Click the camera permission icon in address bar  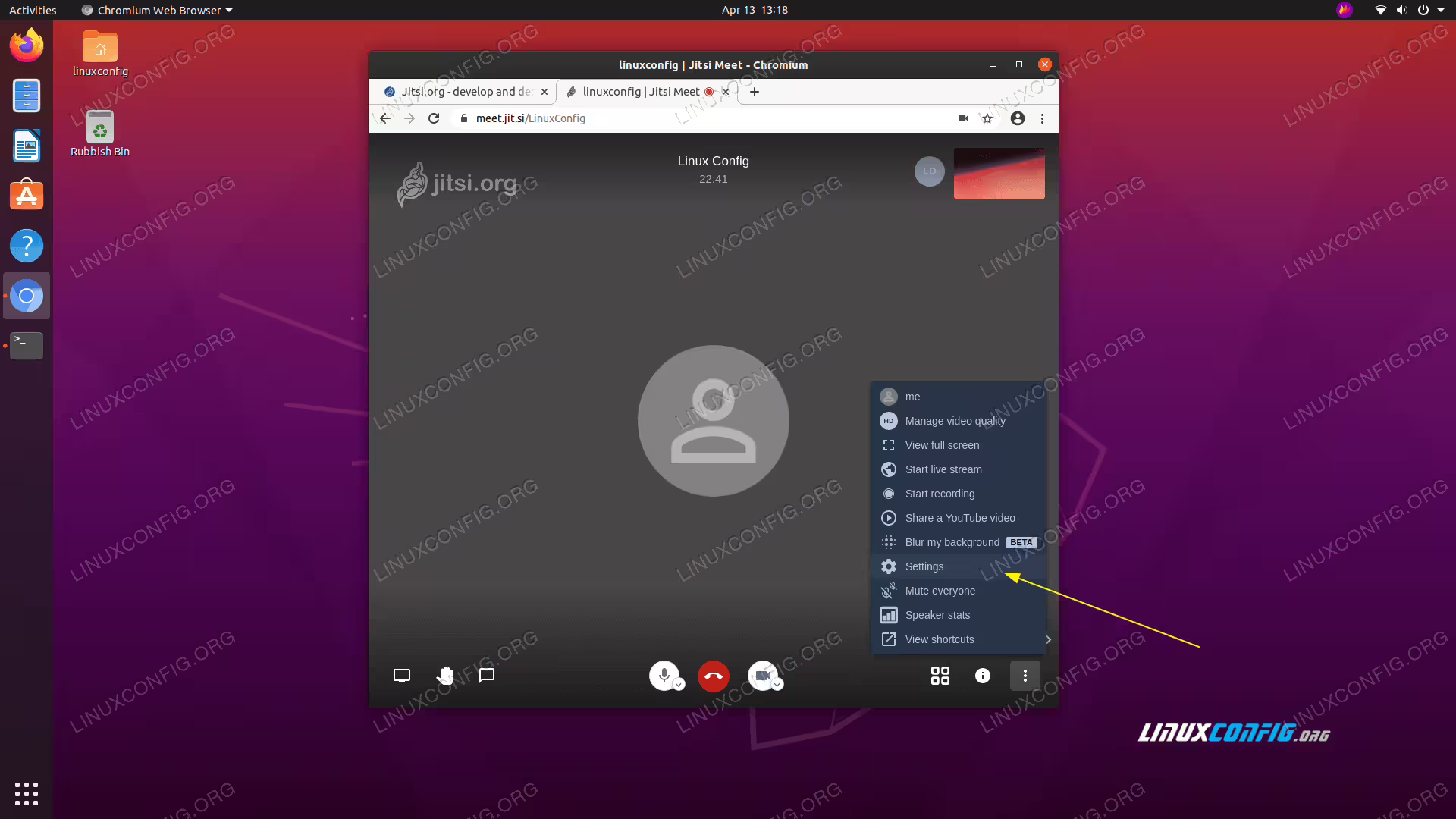pos(963,118)
